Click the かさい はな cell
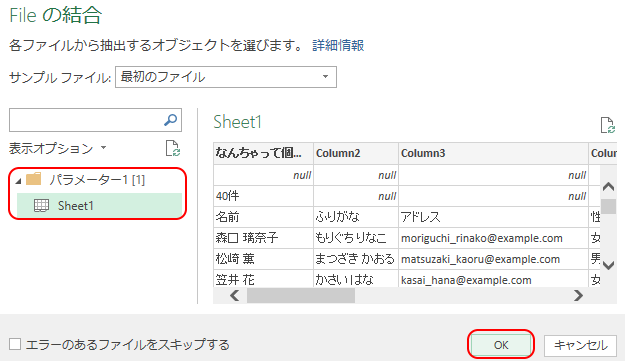 pos(356,279)
